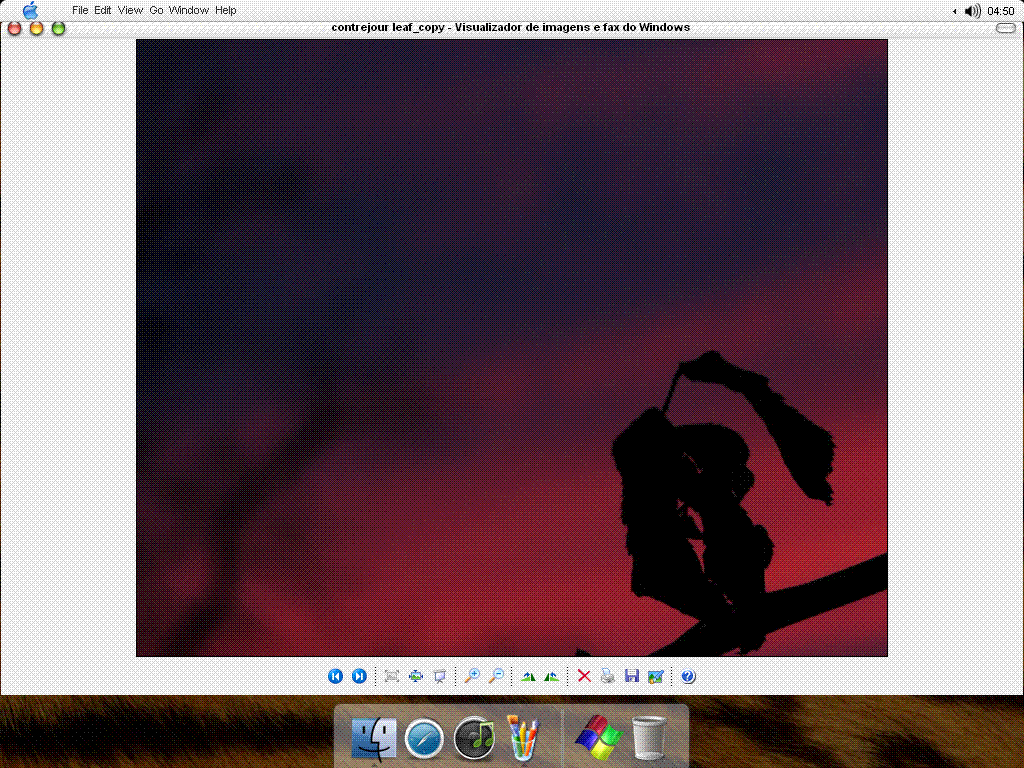
Task: Open the Window menu
Action: point(189,10)
